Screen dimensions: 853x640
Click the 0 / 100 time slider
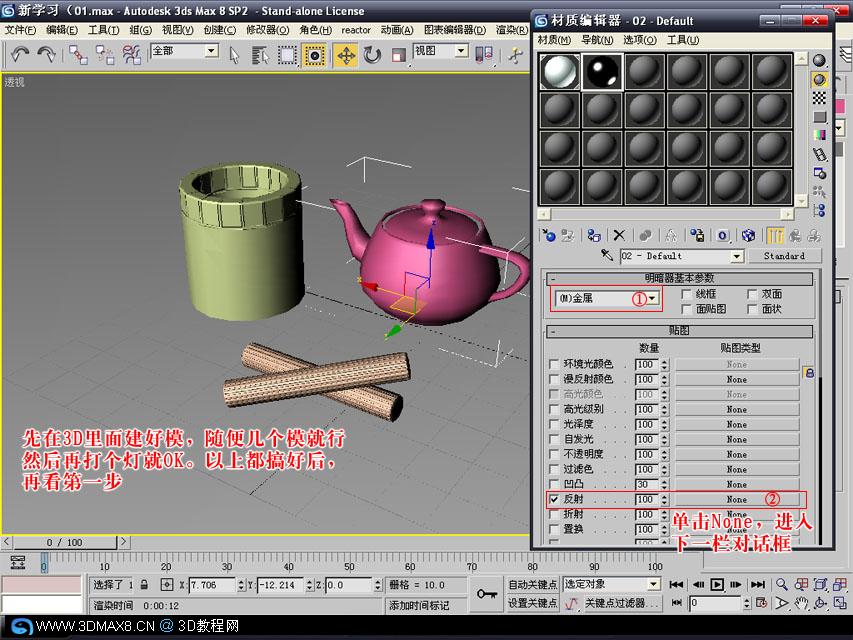65,542
